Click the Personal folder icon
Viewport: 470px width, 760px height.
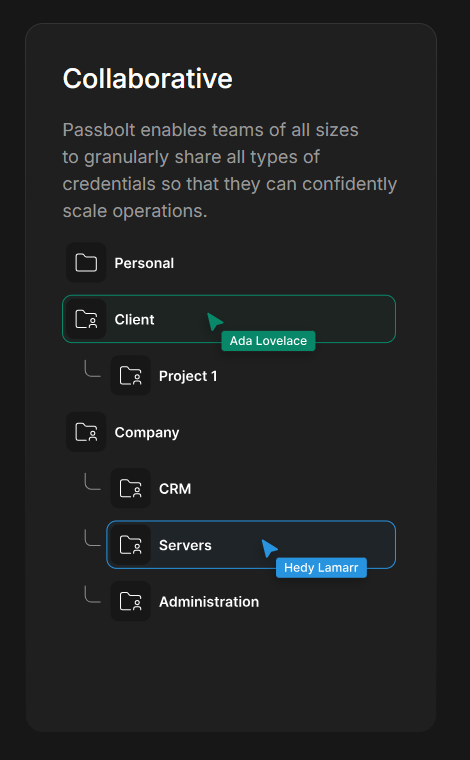(x=86, y=263)
